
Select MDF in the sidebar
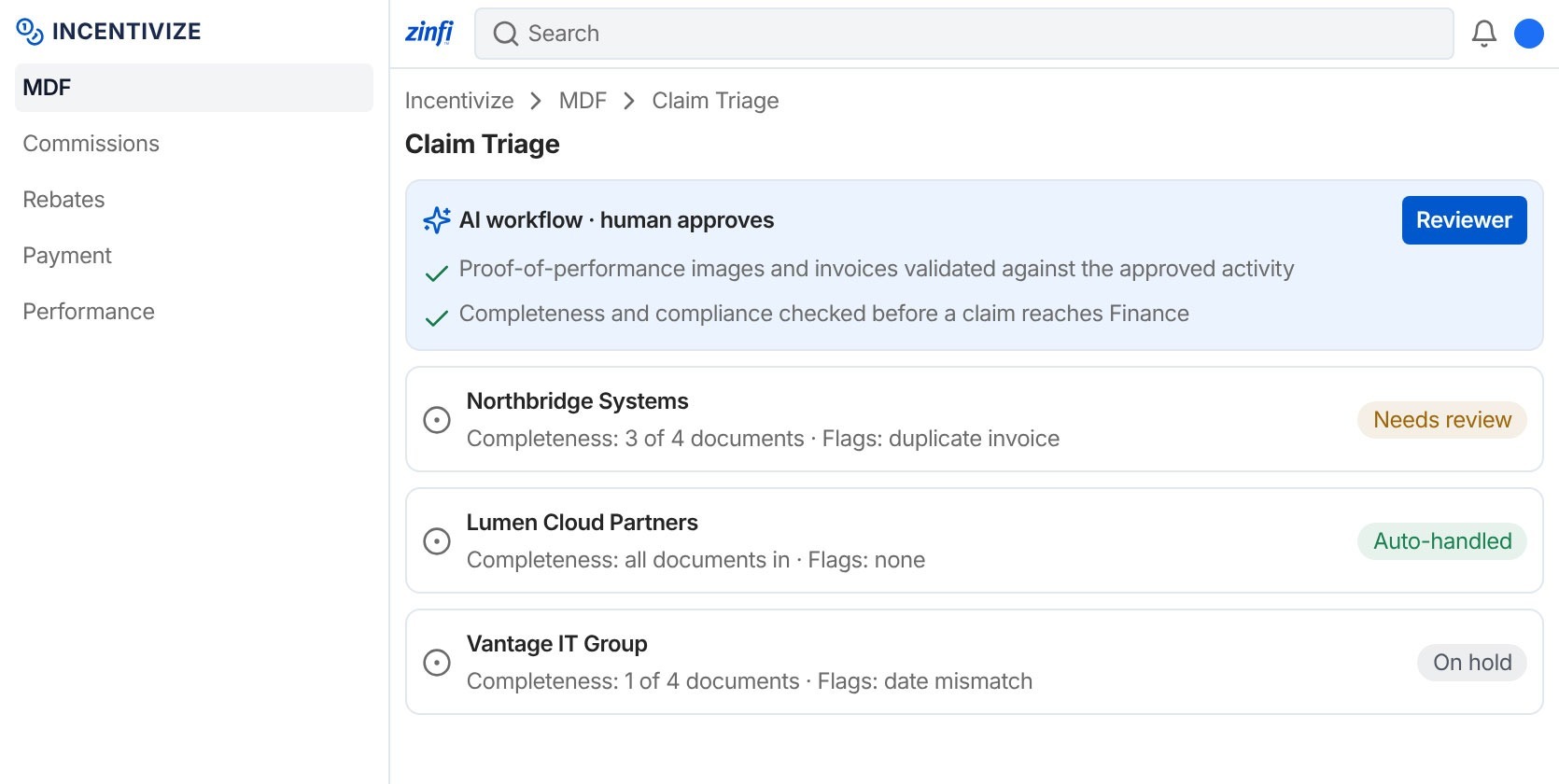pos(194,88)
